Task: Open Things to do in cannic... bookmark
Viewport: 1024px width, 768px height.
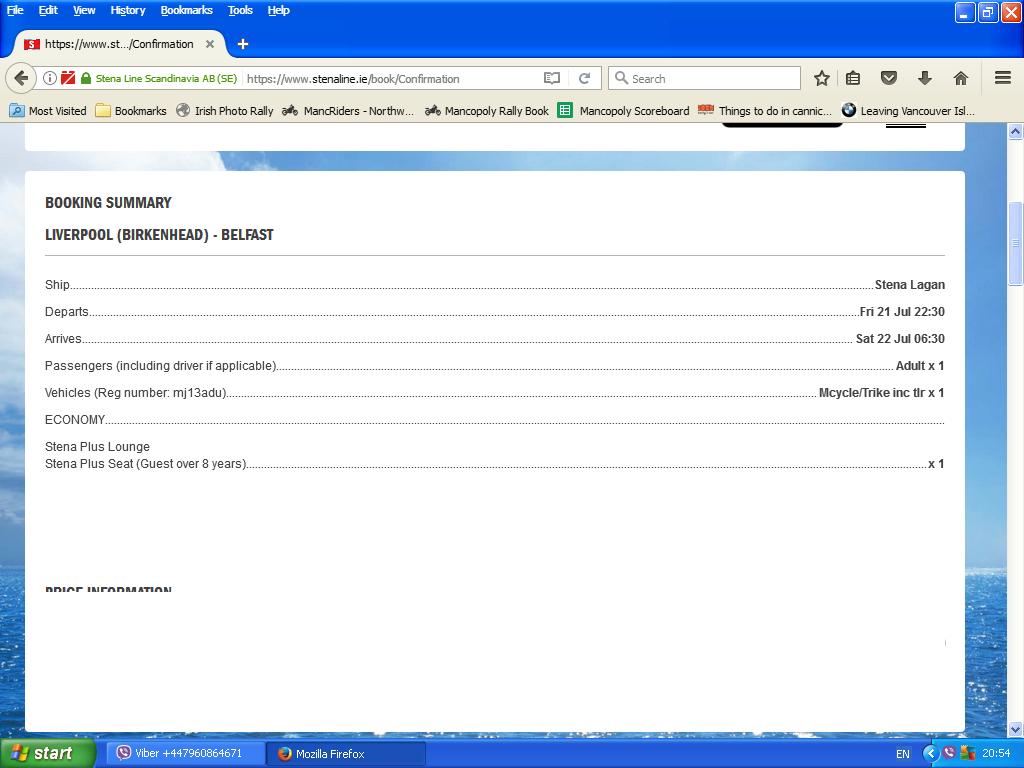Action: tap(765, 111)
